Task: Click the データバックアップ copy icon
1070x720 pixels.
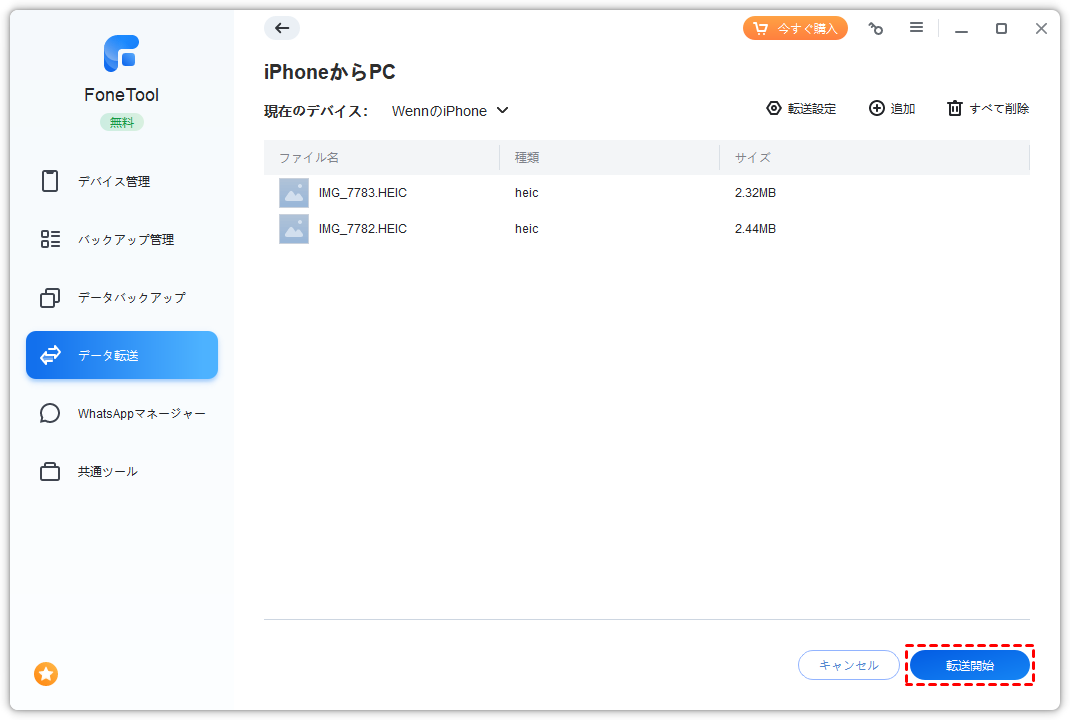Action: tap(50, 297)
